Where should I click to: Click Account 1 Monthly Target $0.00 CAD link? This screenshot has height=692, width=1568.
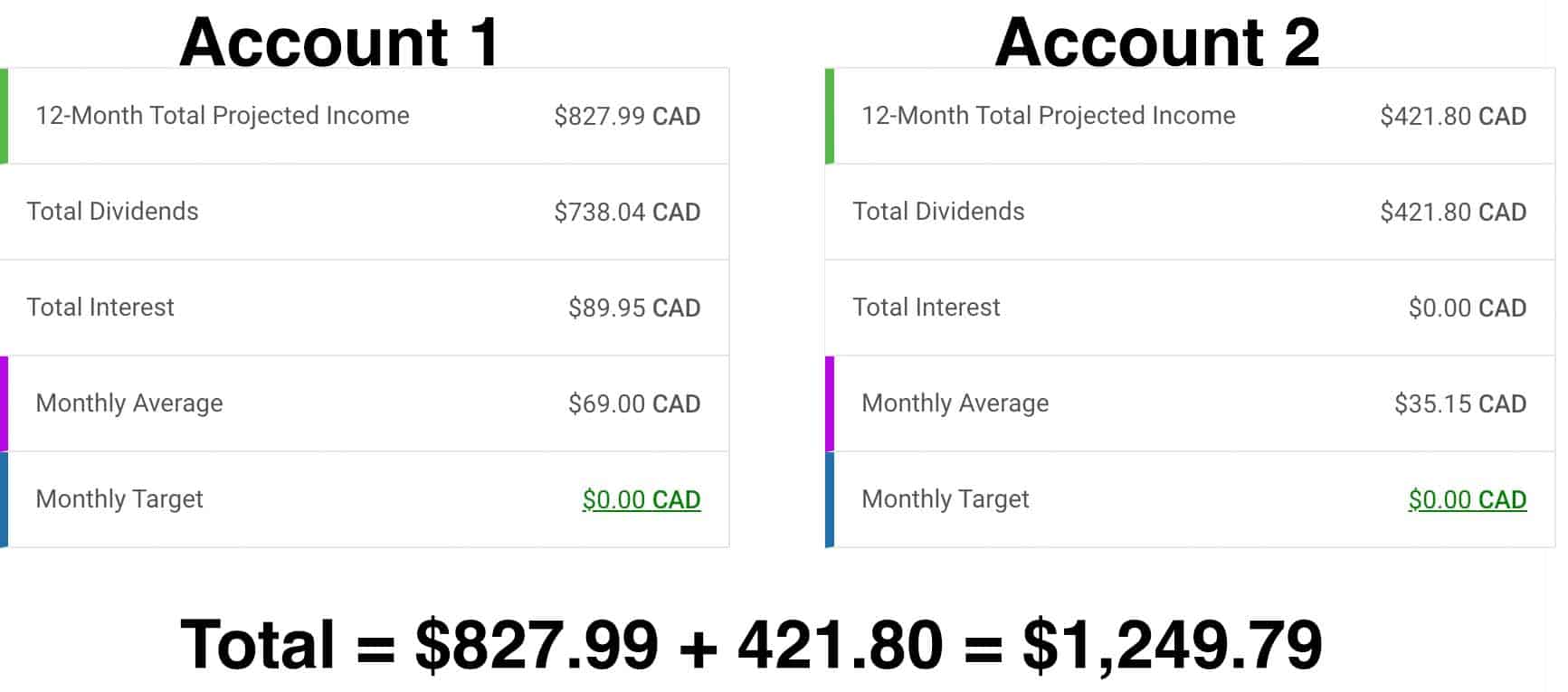coord(641,499)
